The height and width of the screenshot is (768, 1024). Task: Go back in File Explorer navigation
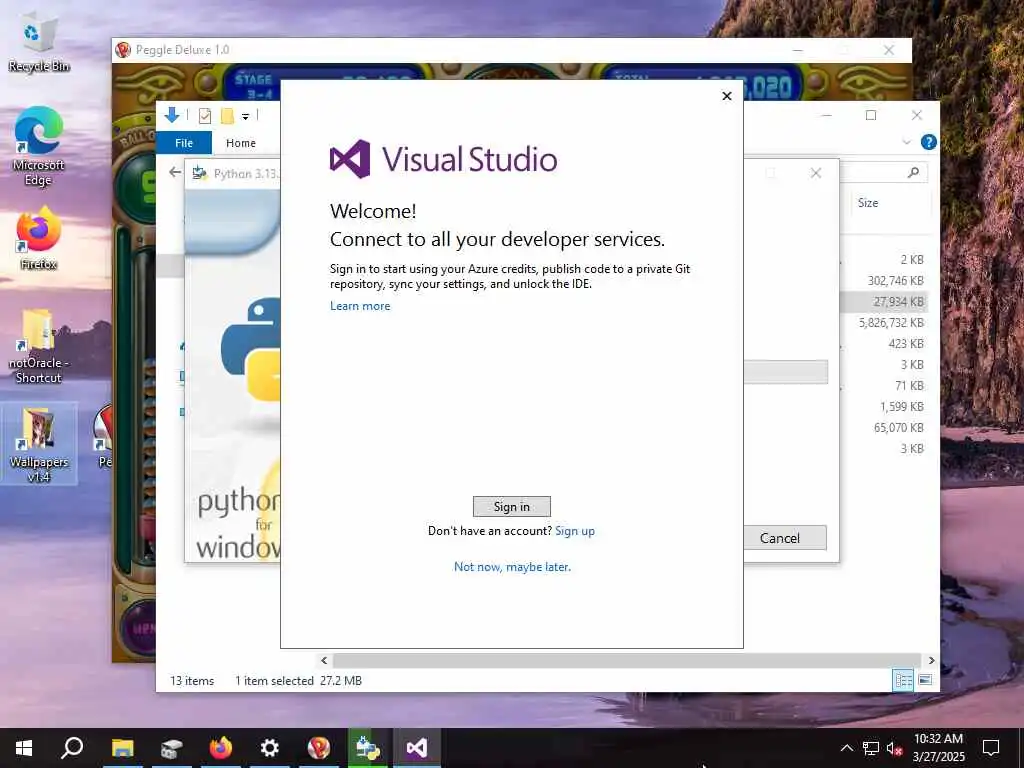(x=174, y=172)
